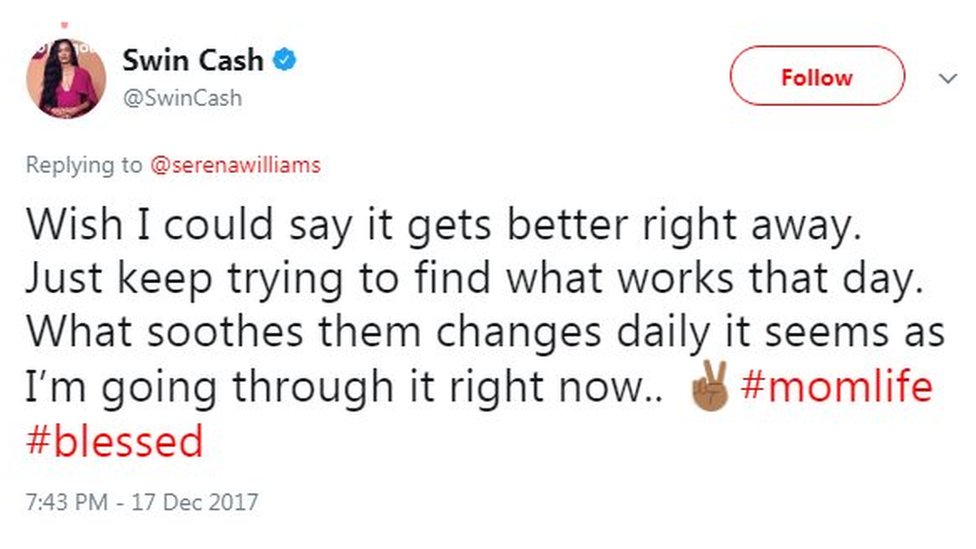
Task: Click the tweet line starting 'Wish I could say'
Action: [x=443, y=226]
